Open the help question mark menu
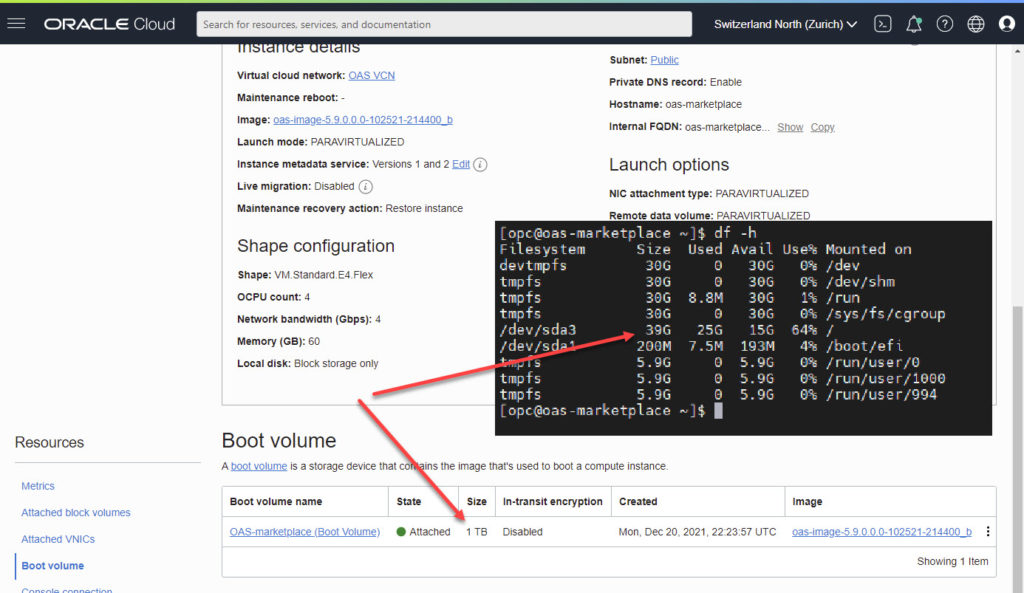Screen dimensions: 1024x593 point(944,24)
